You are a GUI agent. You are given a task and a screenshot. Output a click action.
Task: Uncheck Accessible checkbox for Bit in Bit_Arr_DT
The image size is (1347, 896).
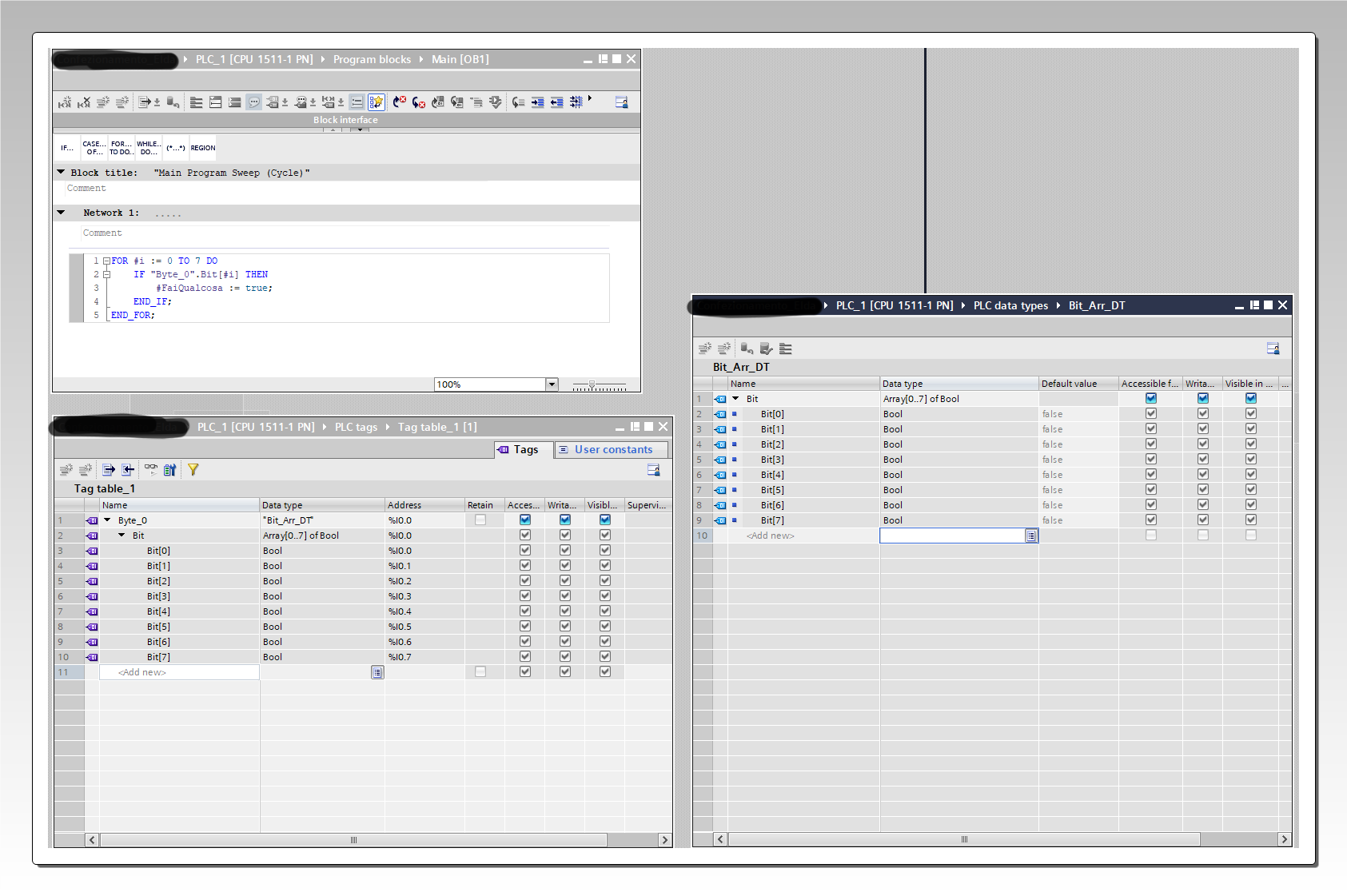pyautogui.click(x=1151, y=399)
